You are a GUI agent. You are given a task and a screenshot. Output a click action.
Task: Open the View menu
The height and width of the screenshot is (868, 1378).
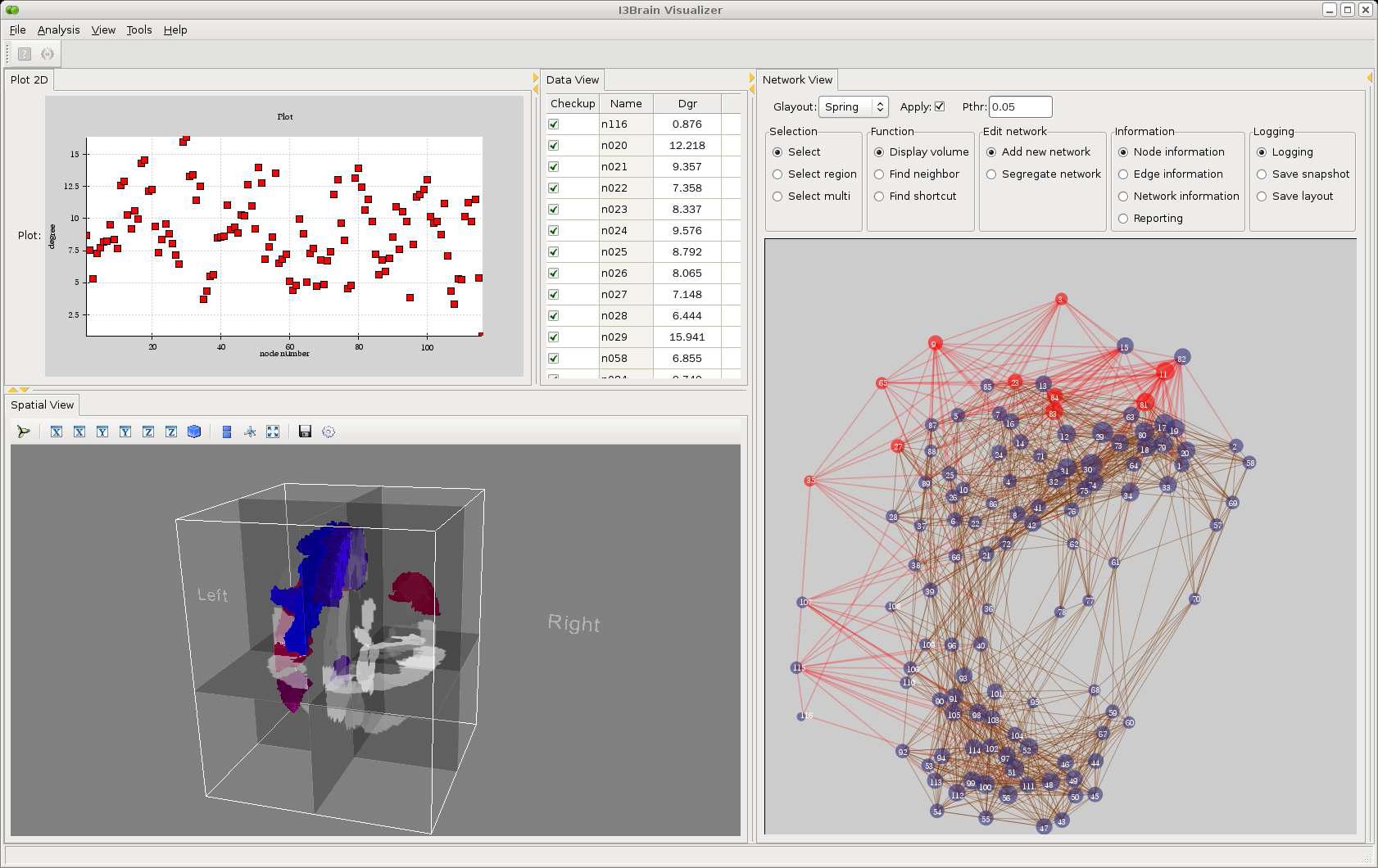coord(103,29)
